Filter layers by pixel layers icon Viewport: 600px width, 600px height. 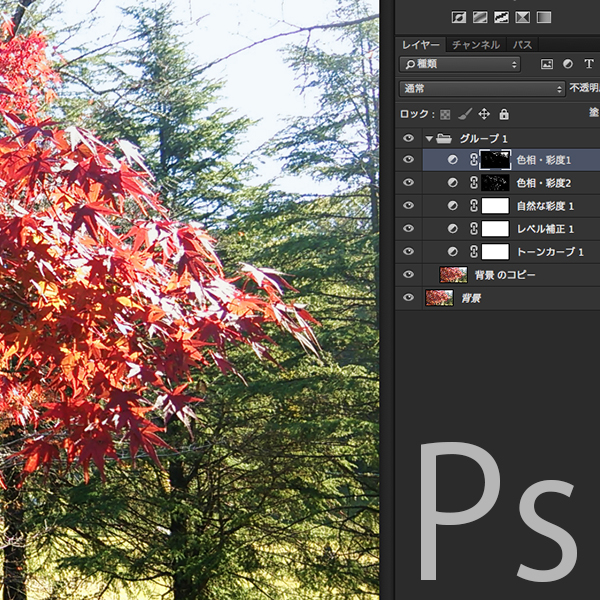click(547, 64)
